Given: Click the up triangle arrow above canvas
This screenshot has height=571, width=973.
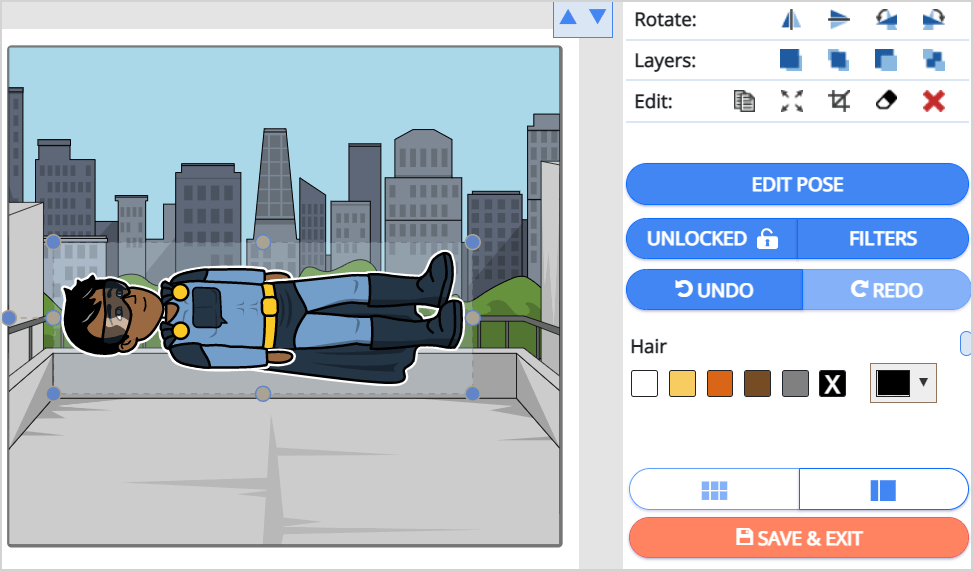Looking at the screenshot, I should (x=568, y=17).
